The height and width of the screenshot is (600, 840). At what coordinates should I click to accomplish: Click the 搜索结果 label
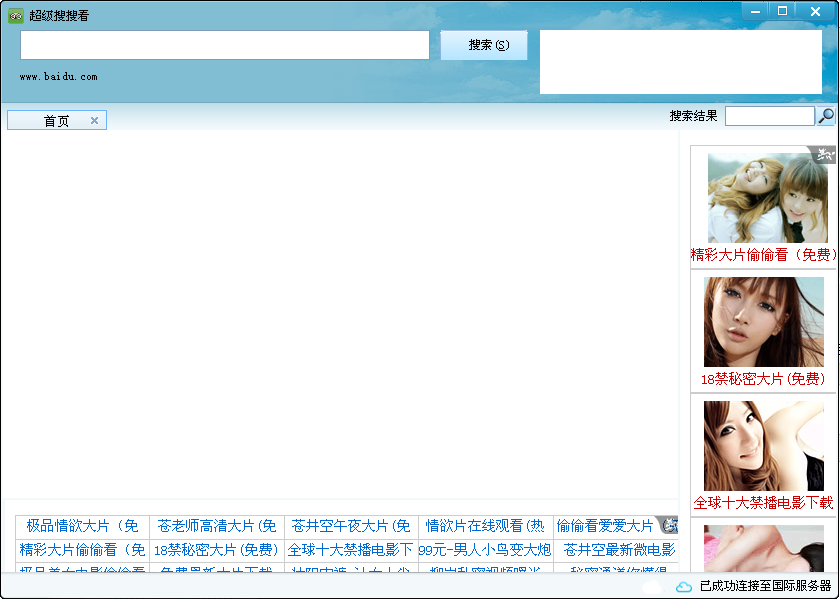tap(694, 116)
